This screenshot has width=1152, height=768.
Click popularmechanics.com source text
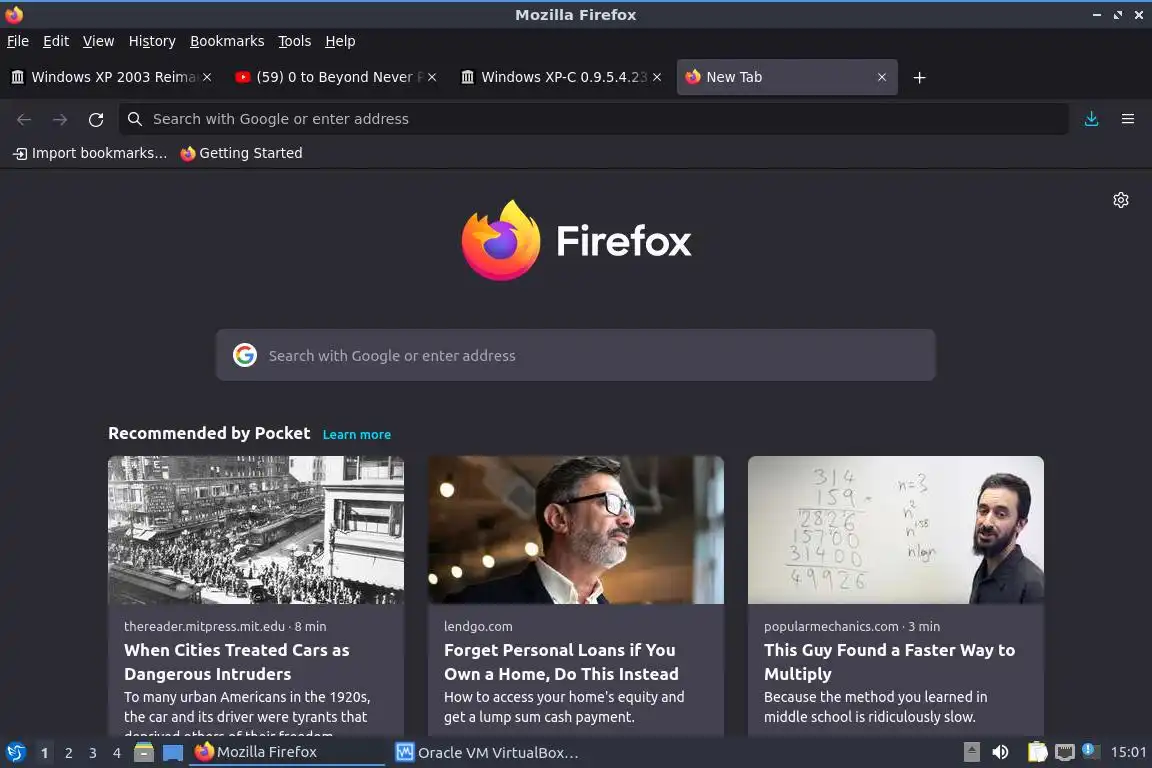pyautogui.click(x=831, y=626)
